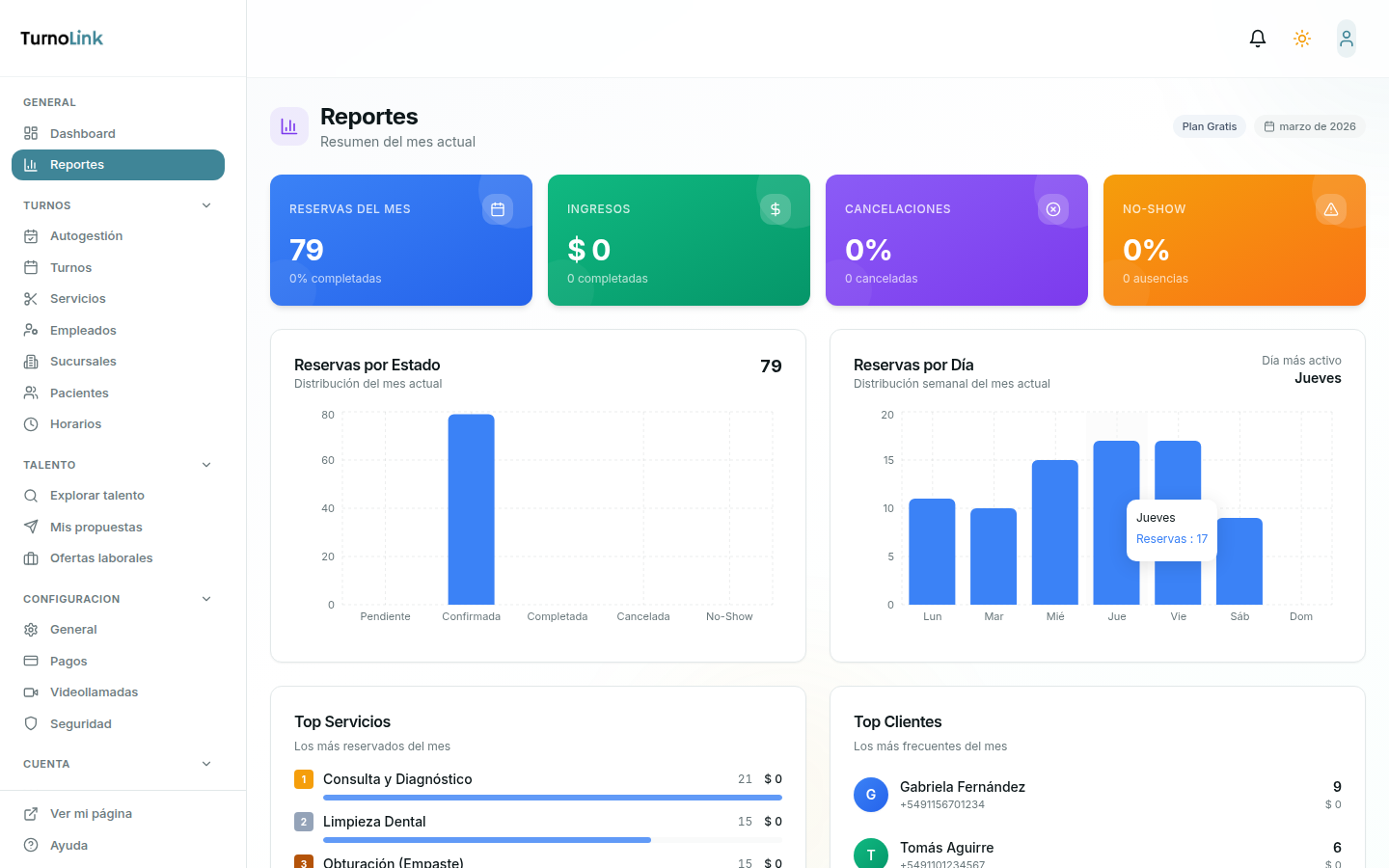Open the notifications bell
Image resolution: width=1389 pixels, height=868 pixels.
coord(1257,39)
